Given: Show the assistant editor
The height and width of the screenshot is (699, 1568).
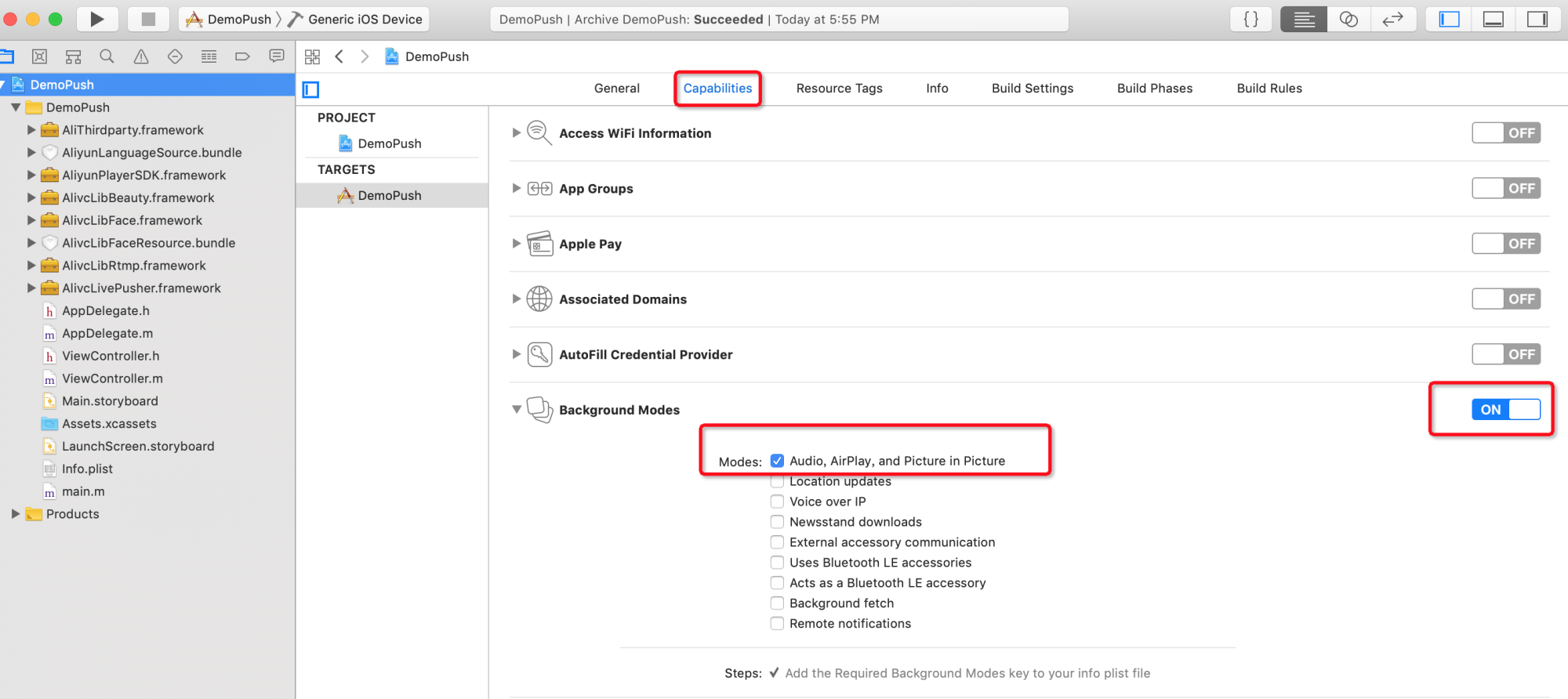Looking at the screenshot, I should click(x=1348, y=19).
